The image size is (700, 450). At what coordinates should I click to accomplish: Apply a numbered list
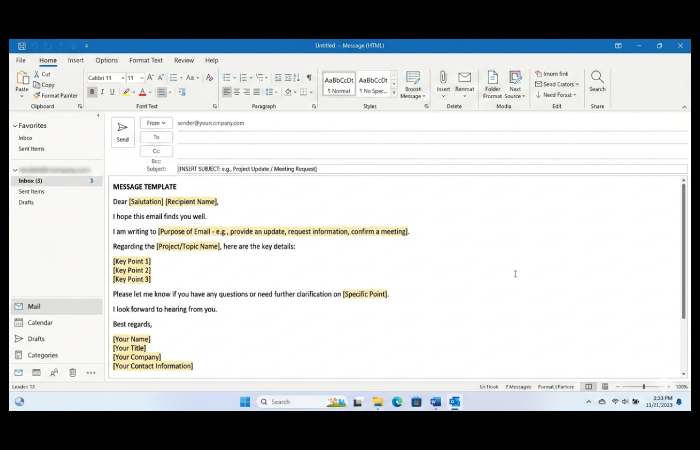click(243, 78)
